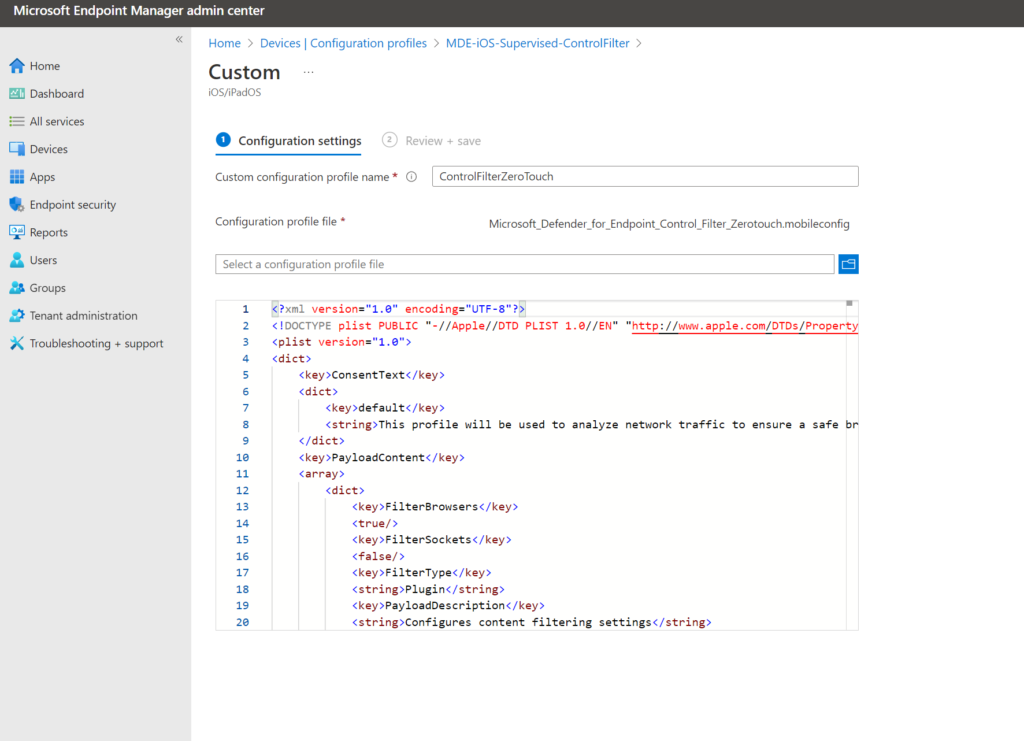Viewport: 1024px width, 741px height.
Task: Open Home in the sidebar menu
Action: pyautogui.click(x=44, y=66)
